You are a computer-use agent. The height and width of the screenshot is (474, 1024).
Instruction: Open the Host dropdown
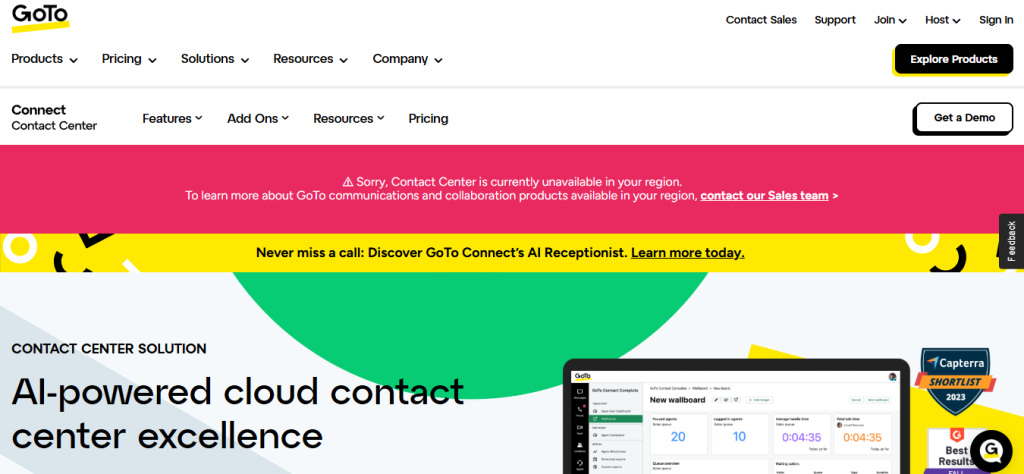tap(942, 20)
